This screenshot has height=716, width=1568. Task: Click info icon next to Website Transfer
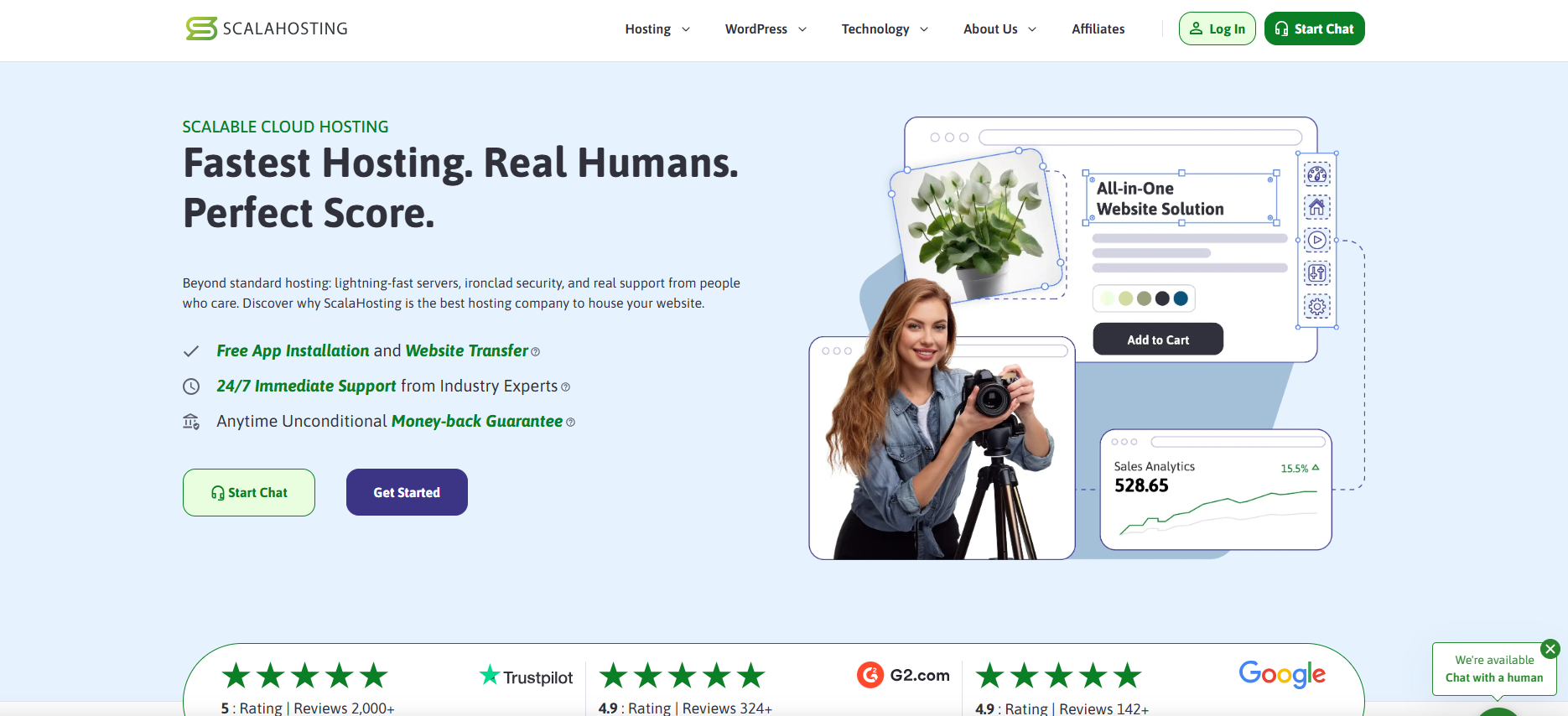[x=536, y=352]
